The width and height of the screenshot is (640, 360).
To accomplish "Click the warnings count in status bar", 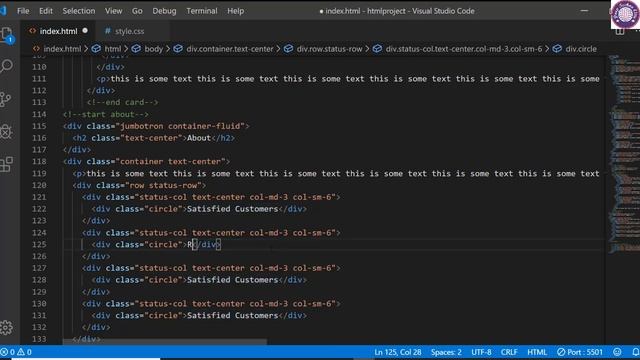I will [24, 352].
